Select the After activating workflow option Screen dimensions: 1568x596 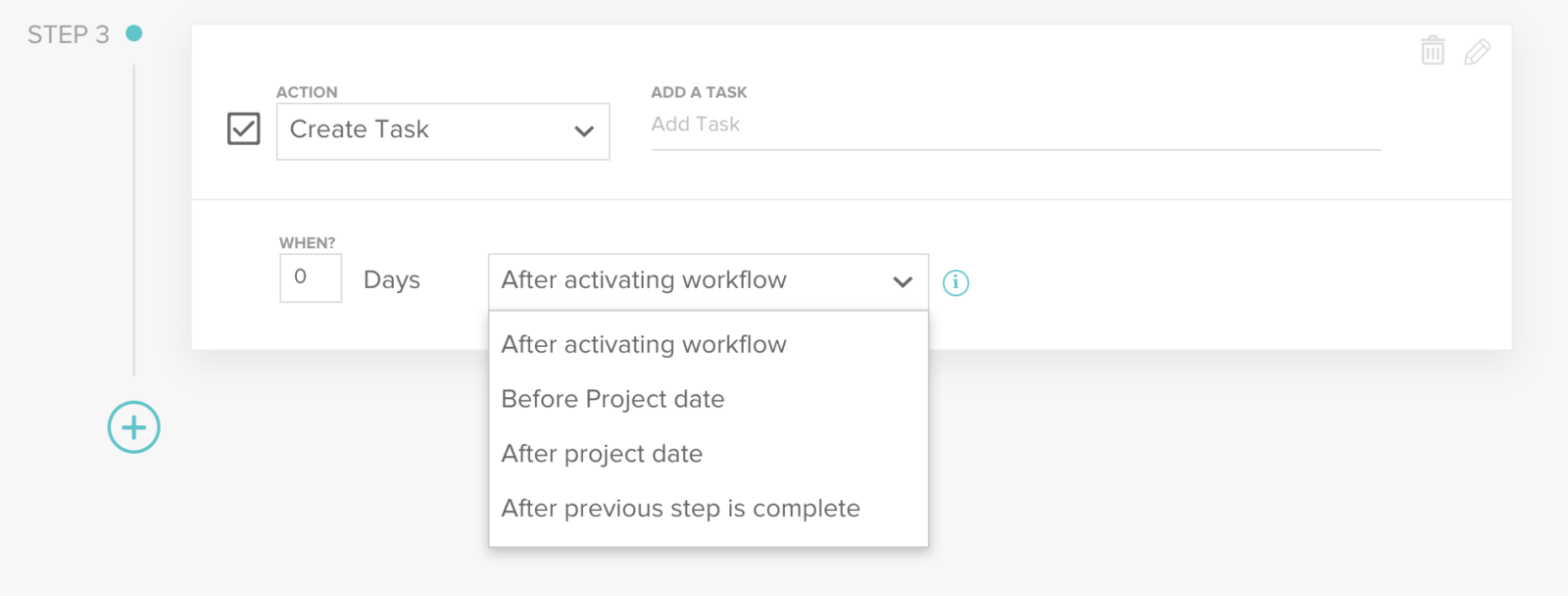pyautogui.click(x=644, y=344)
